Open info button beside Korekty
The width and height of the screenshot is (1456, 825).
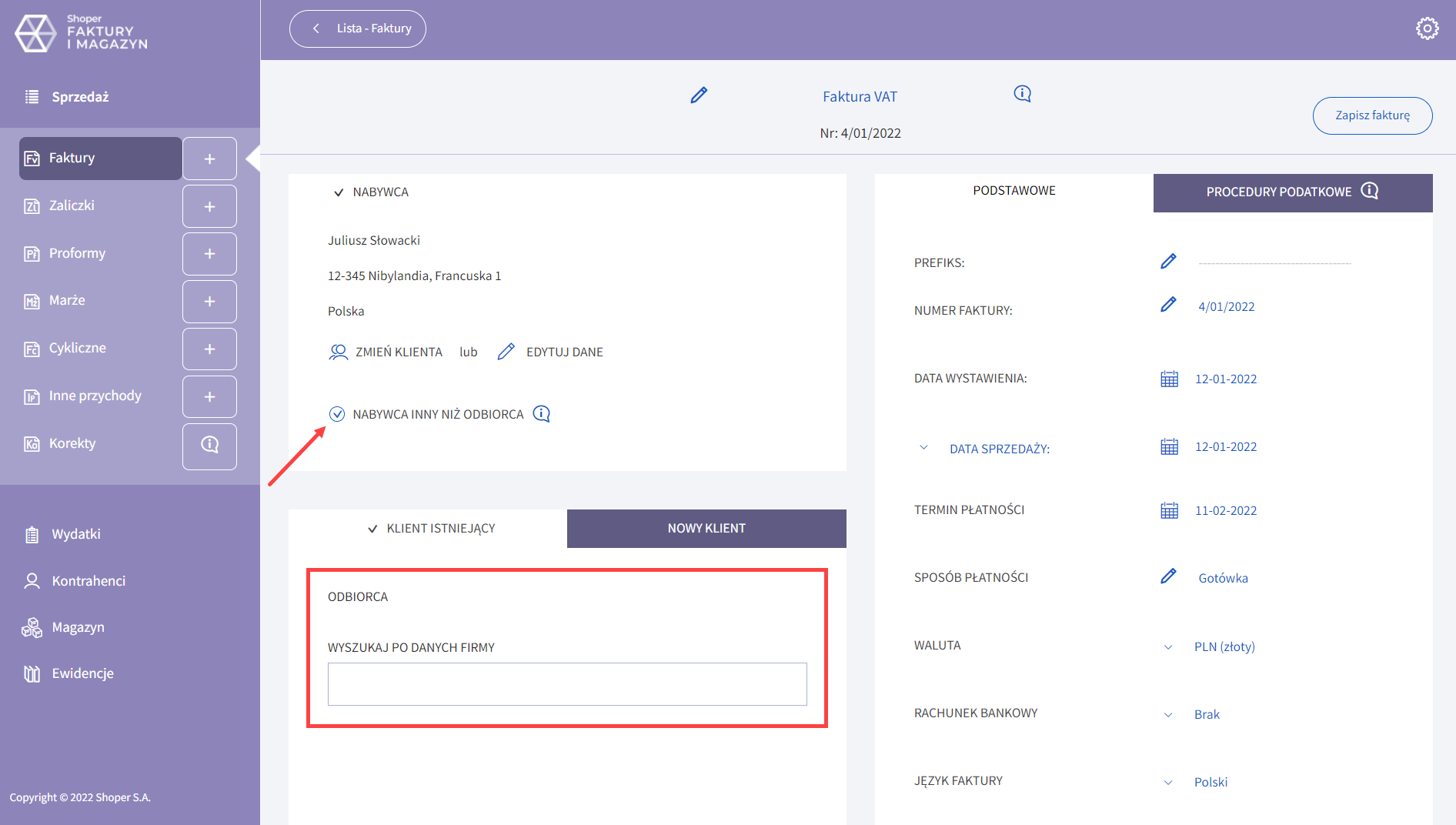coord(209,446)
